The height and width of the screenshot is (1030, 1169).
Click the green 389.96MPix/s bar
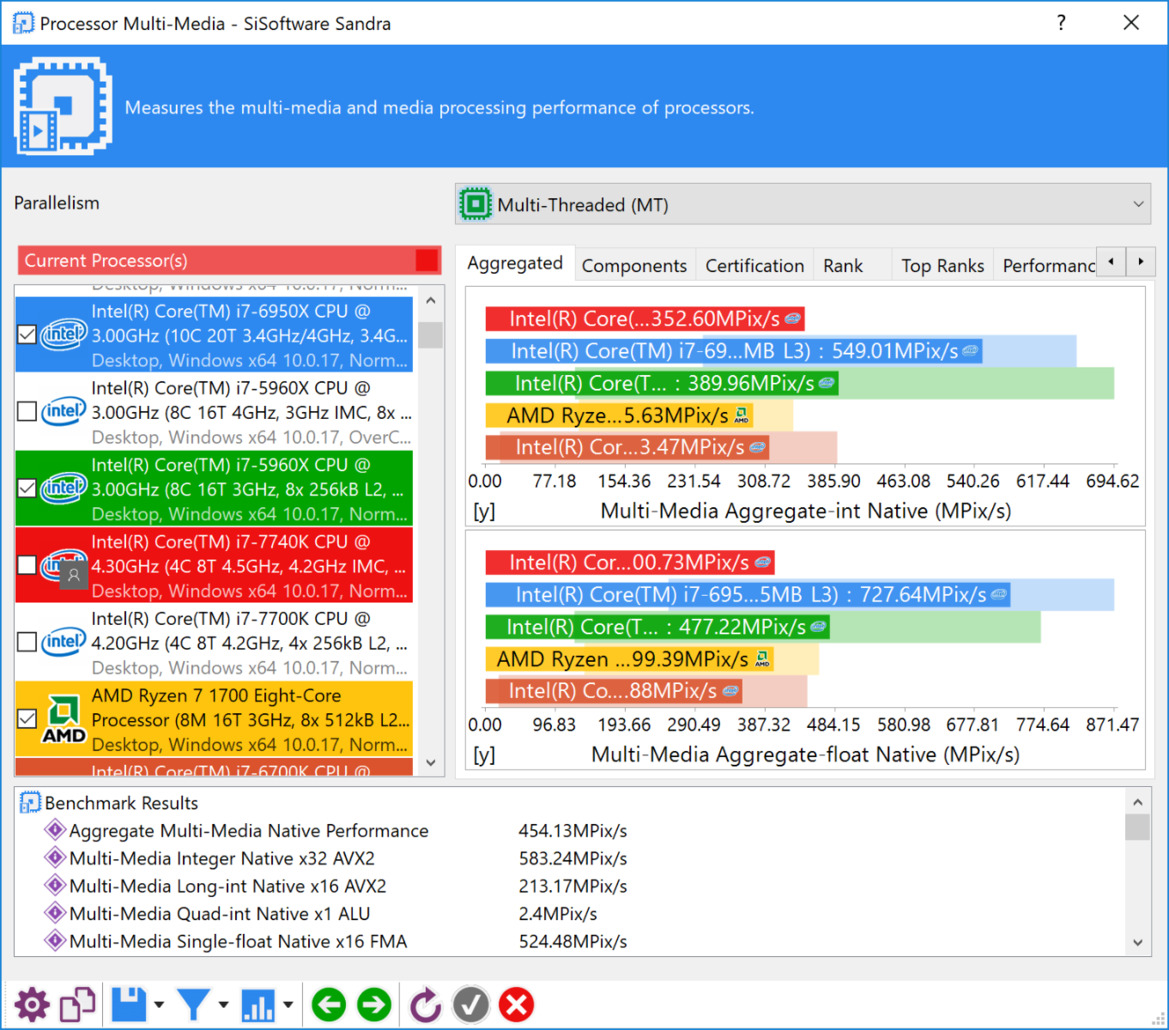(x=662, y=383)
